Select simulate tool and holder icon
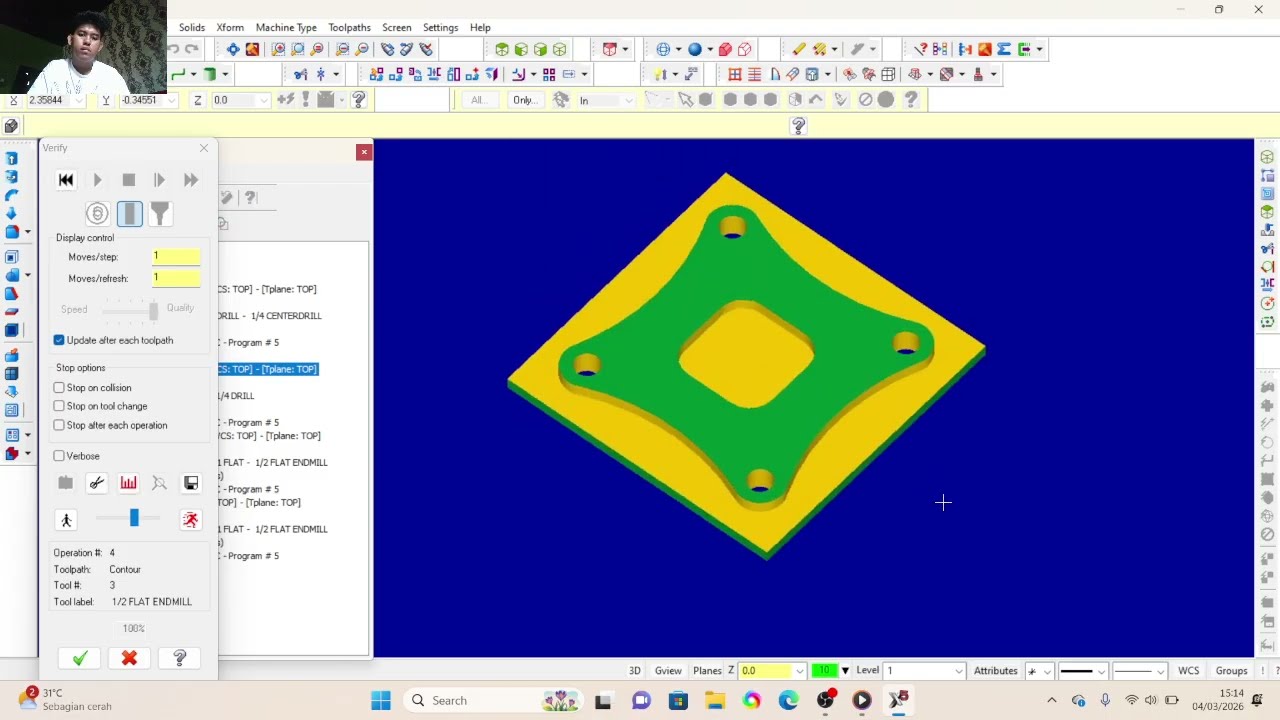Image resolution: width=1280 pixels, height=720 pixels. (x=160, y=213)
